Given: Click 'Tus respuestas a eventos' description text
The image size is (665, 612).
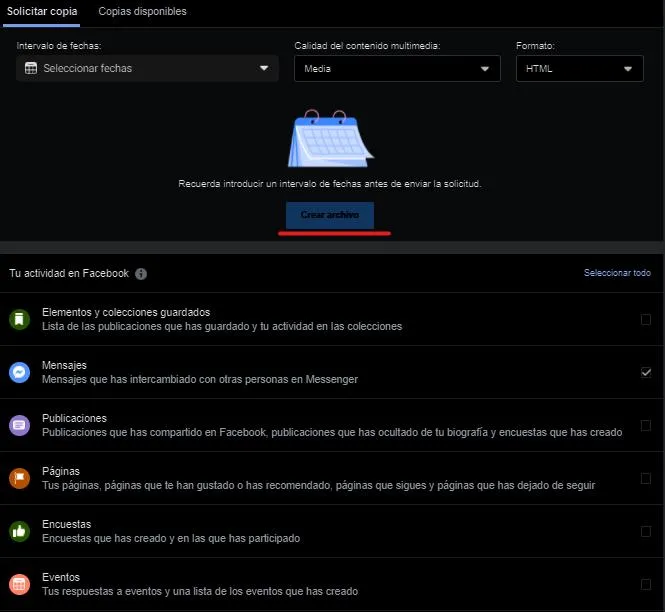Looking at the screenshot, I should [200, 591].
